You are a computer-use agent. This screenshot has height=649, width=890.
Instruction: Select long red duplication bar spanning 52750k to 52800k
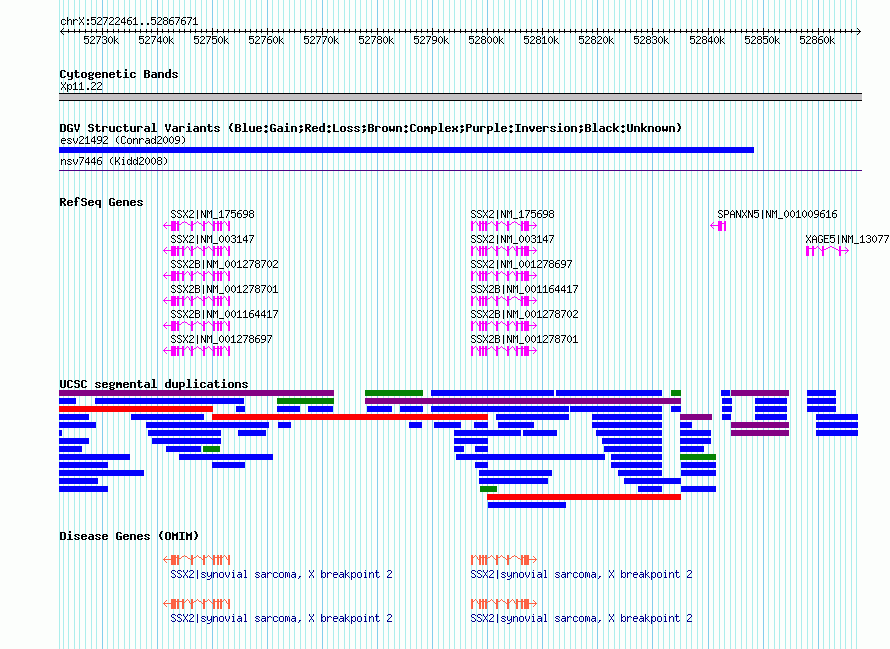click(350, 417)
